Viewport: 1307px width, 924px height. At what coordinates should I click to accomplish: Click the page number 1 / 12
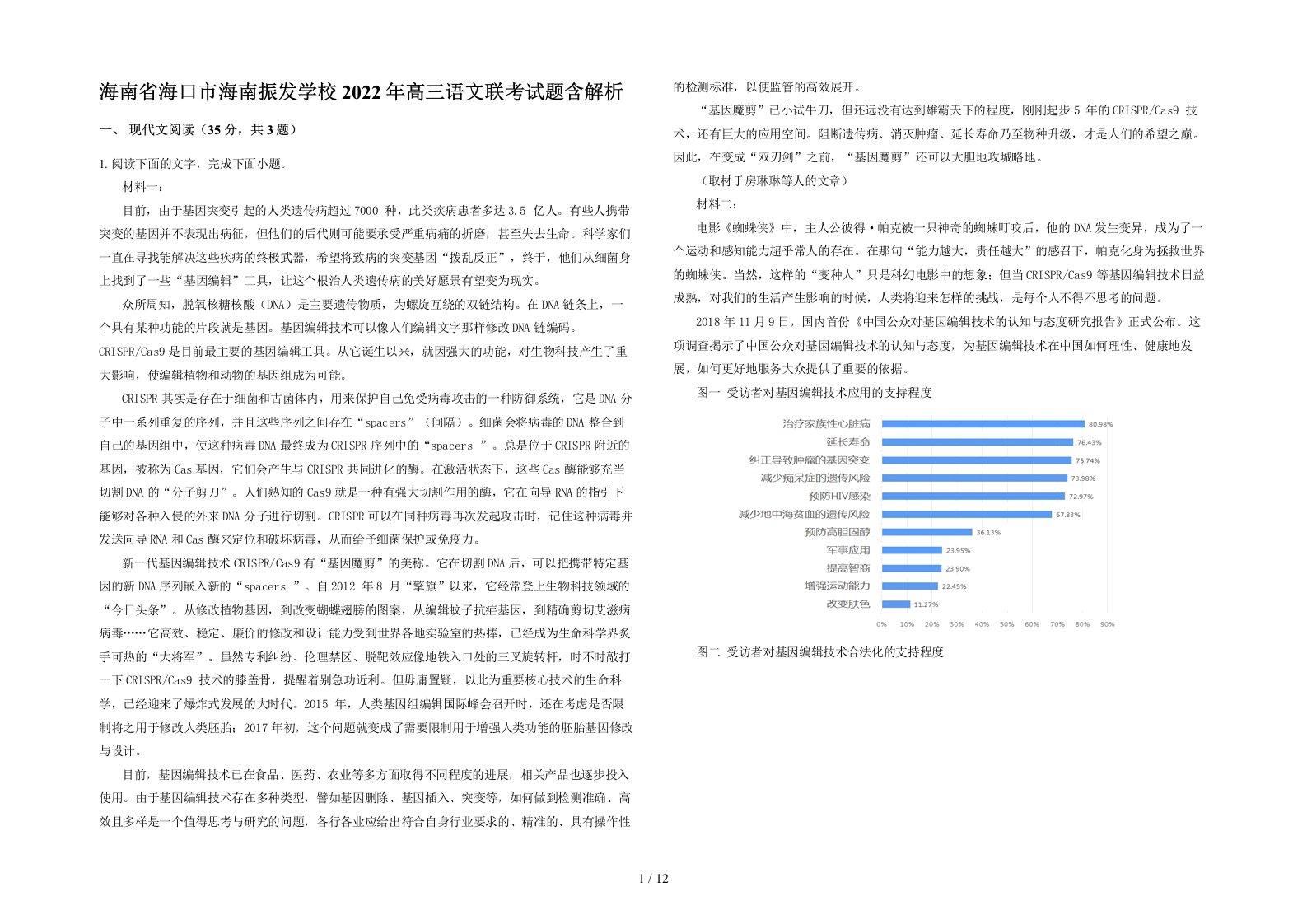(x=654, y=878)
